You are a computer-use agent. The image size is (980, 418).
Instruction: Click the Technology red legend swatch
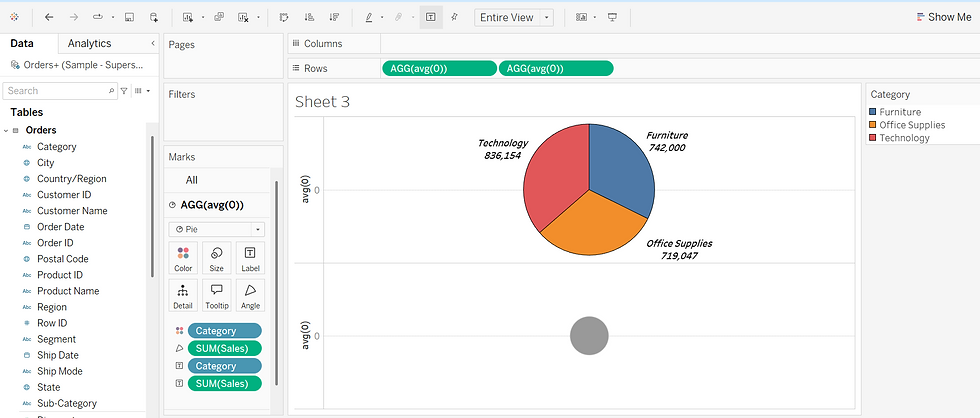[873, 138]
